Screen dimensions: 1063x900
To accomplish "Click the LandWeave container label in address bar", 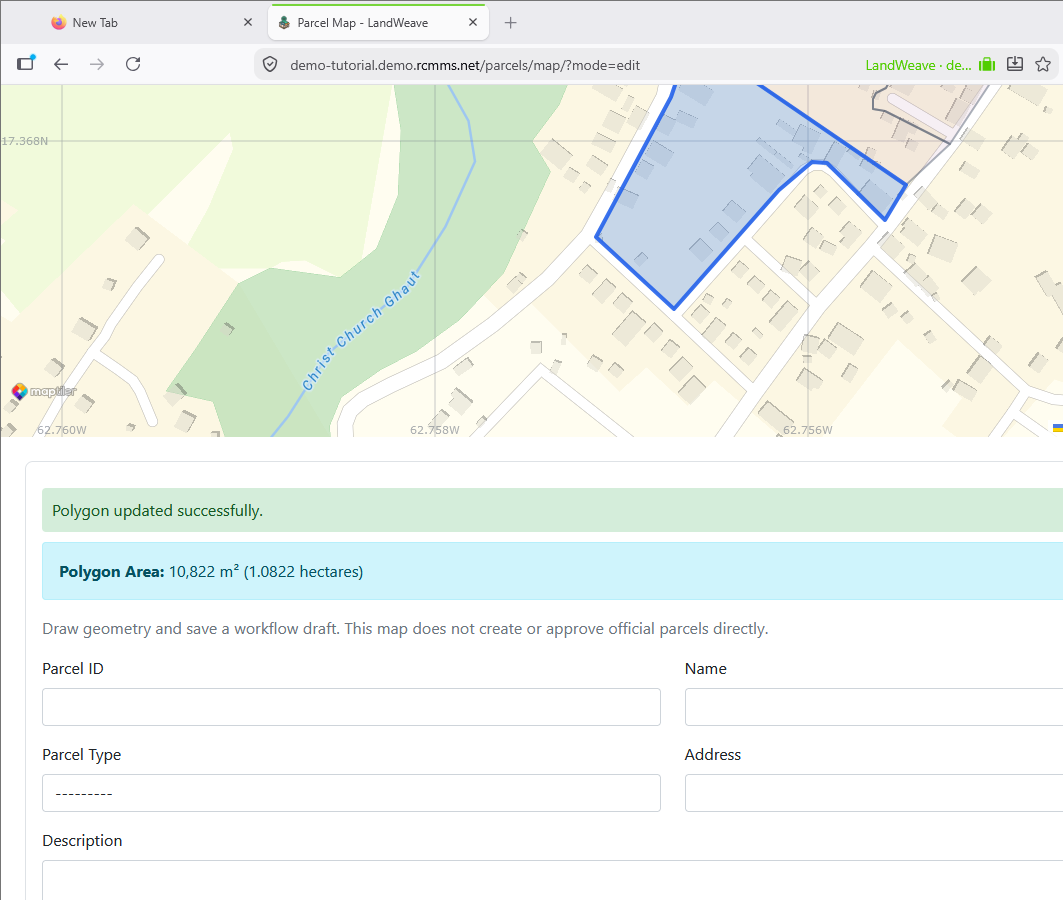I will pos(918,65).
